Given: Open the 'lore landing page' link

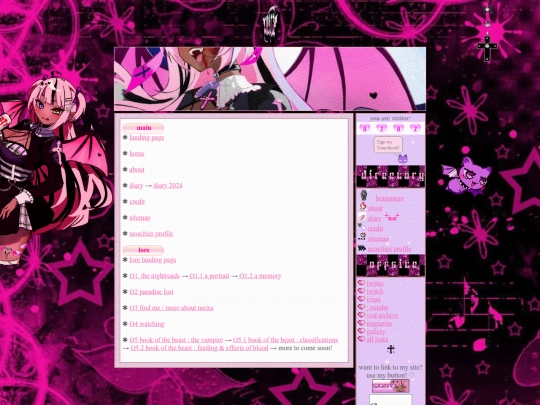Looking at the screenshot, I should 153,260.
